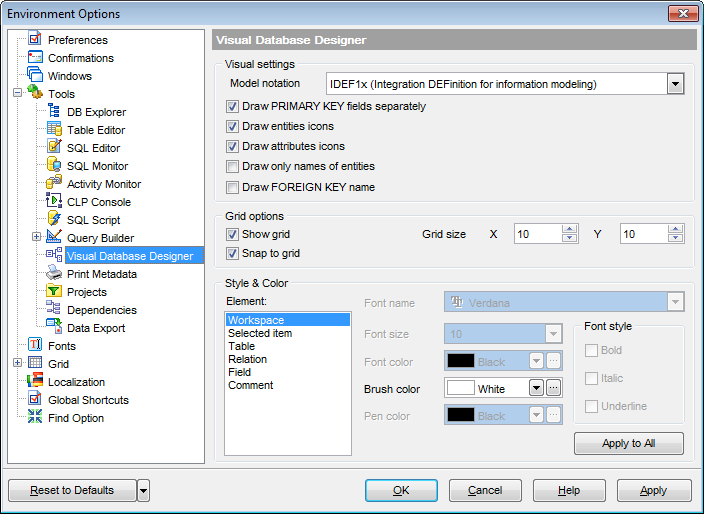Image resolution: width=704 pixels, height=514 pixels.
Task: Click the Data Export icon
Action: tap(54, 327)
